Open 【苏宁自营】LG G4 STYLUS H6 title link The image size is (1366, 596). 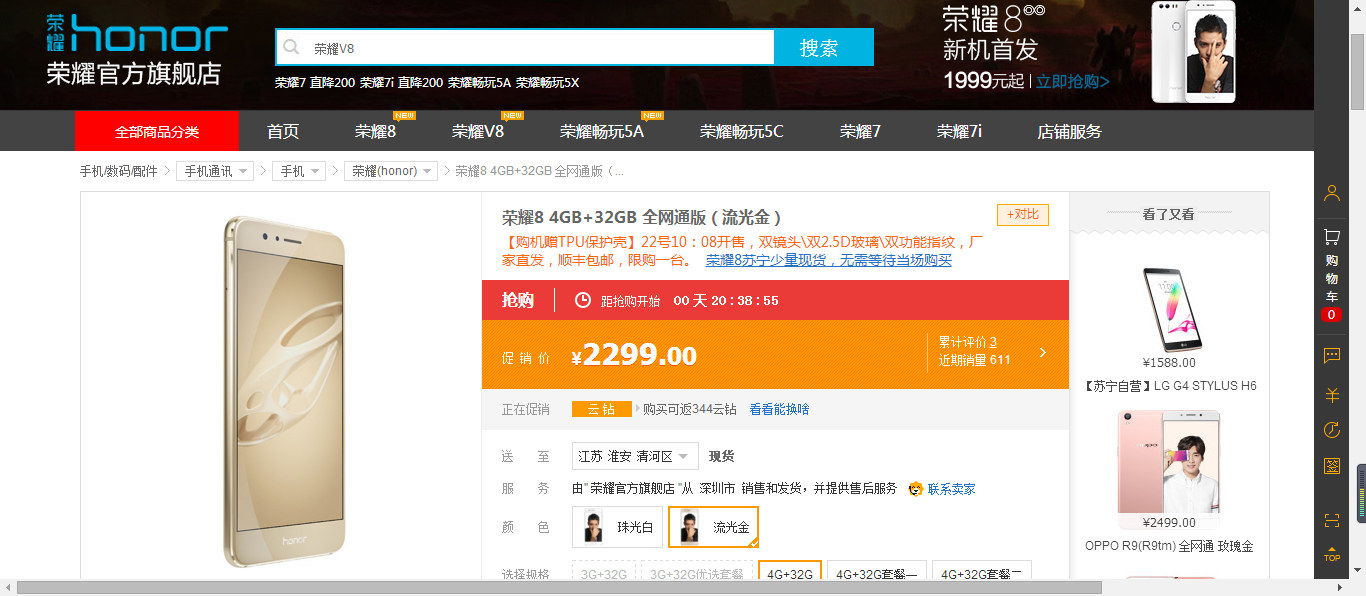point(1170,386)
